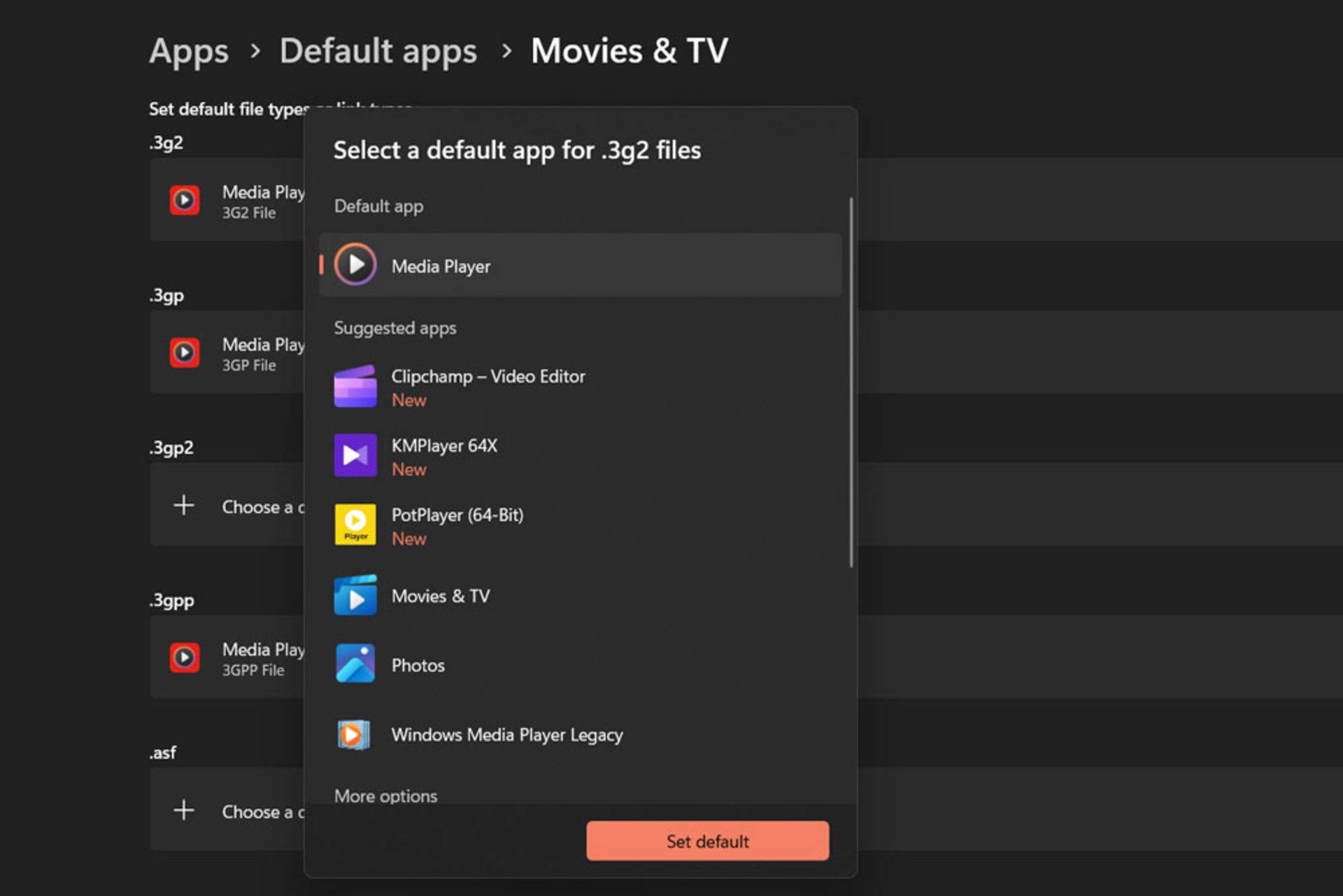
Task: Choose Clipchamp – Video Editor text
Action: click(x=488, y=376)
